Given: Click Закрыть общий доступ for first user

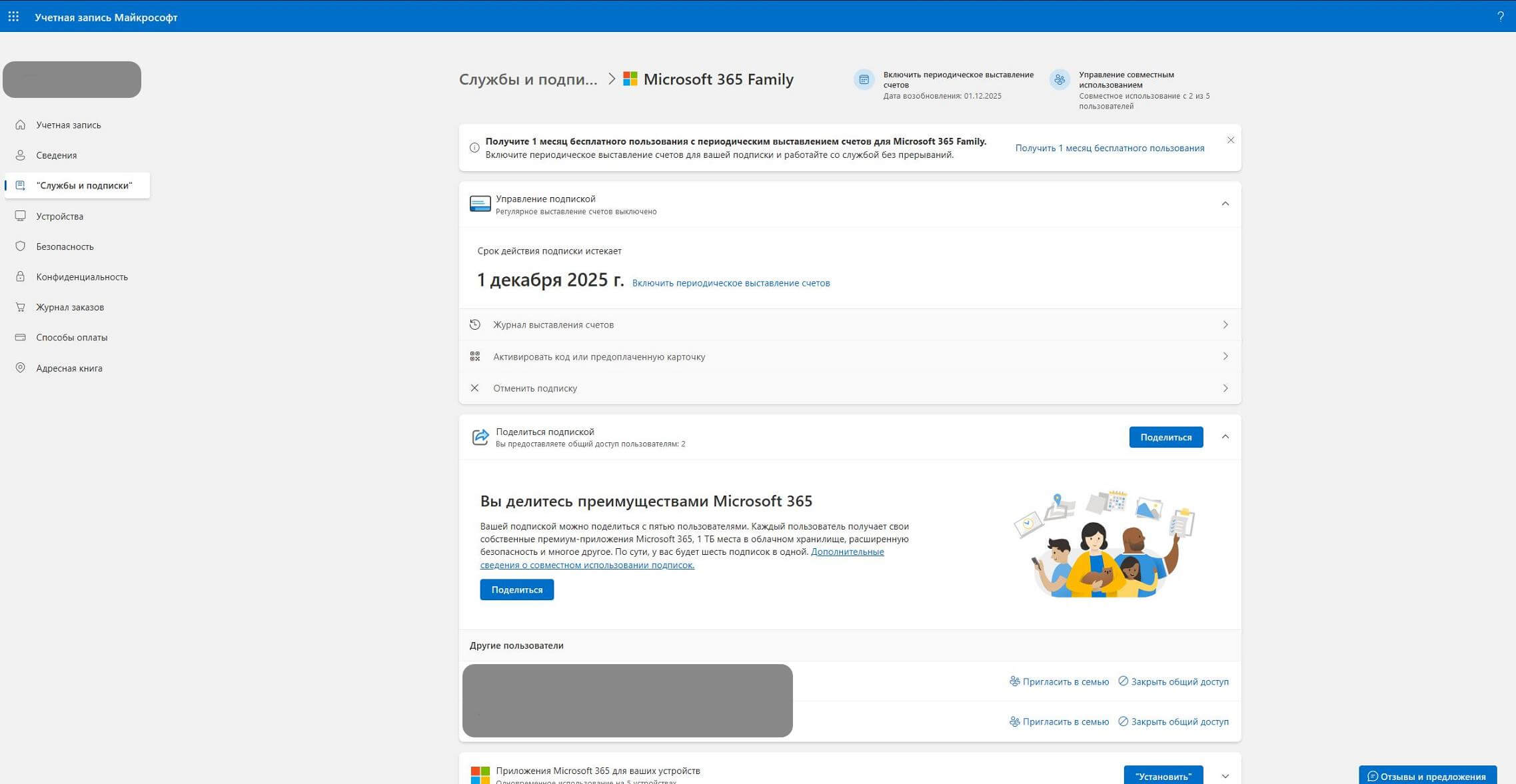Looking at the screenshot, I should [1173, 681].
